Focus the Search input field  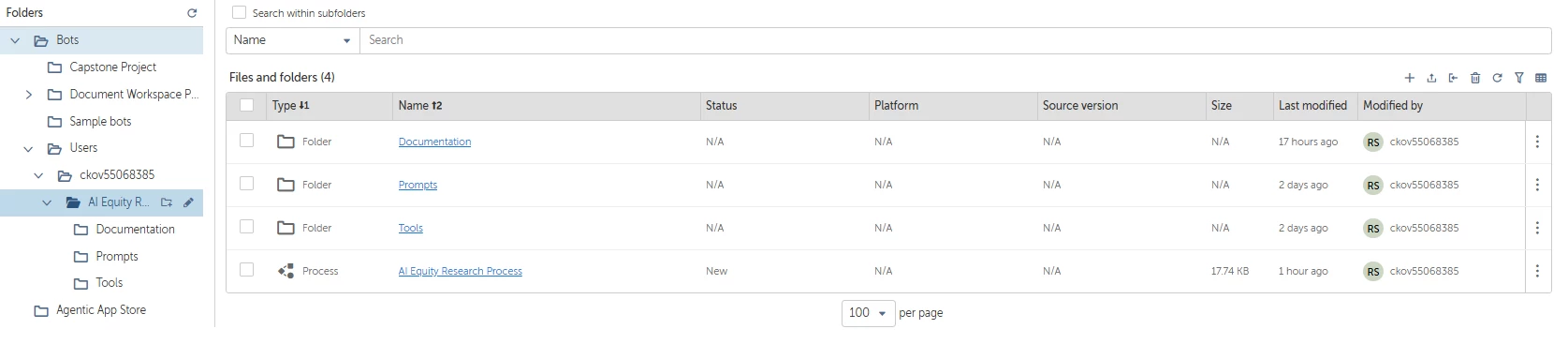click(956, 40)
